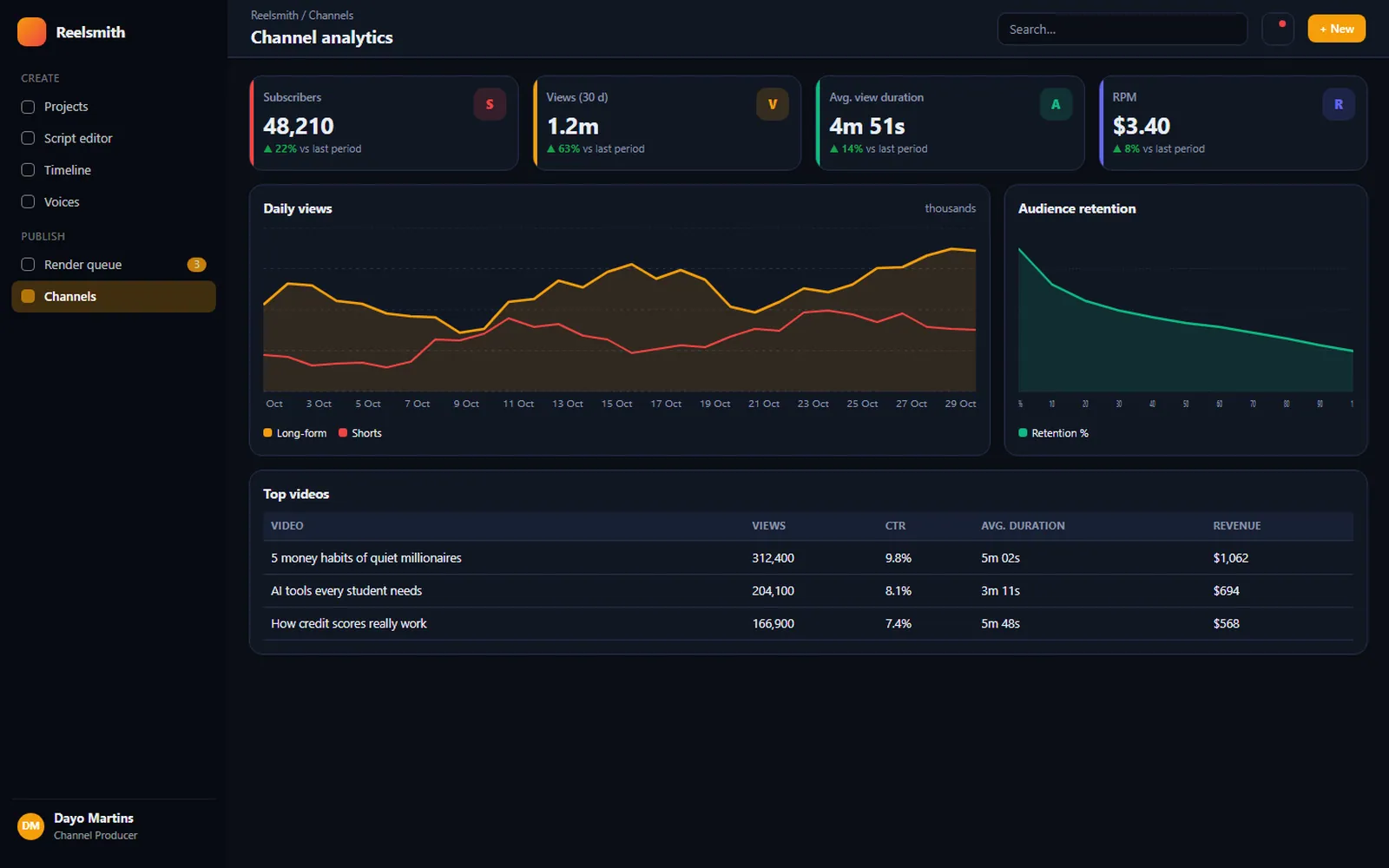Click the $1,062 revenue cell
The image size is (1389, 868).
(x=1231, y=558)
